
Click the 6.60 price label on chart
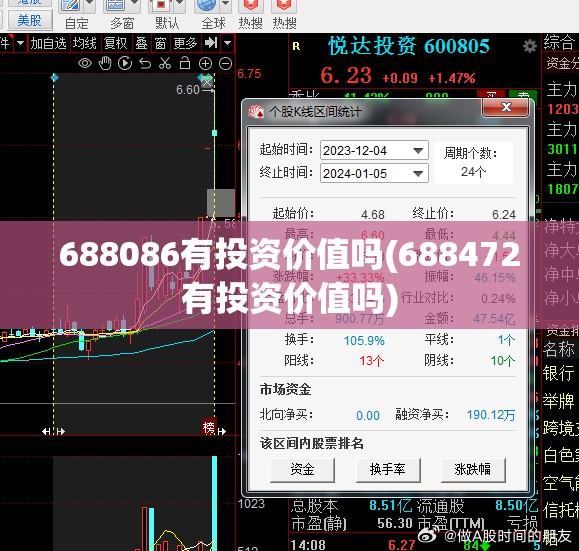click(188, 90)
